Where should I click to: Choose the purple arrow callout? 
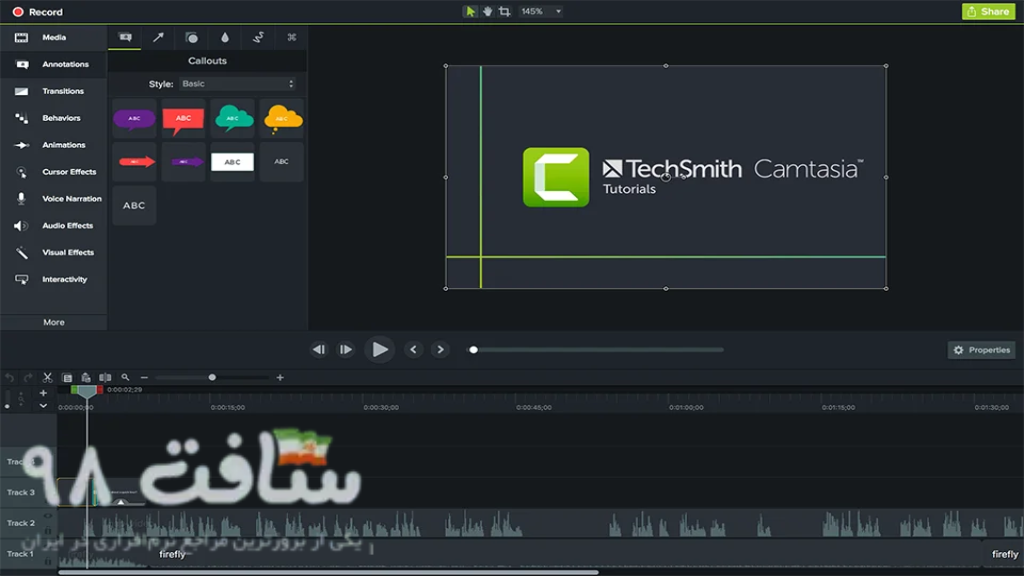[x=183, y=161]
